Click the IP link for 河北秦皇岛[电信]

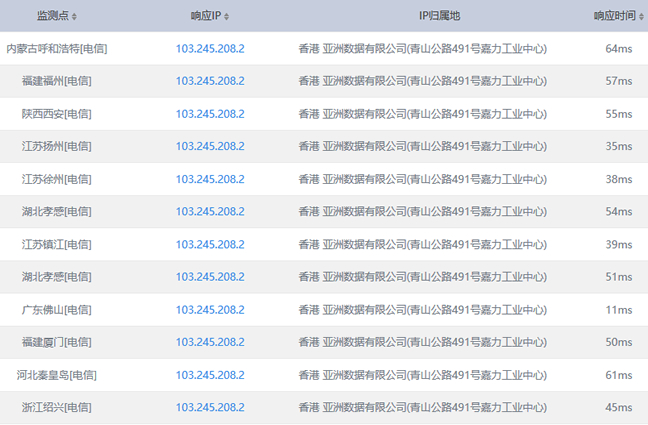tap(210, 375)
